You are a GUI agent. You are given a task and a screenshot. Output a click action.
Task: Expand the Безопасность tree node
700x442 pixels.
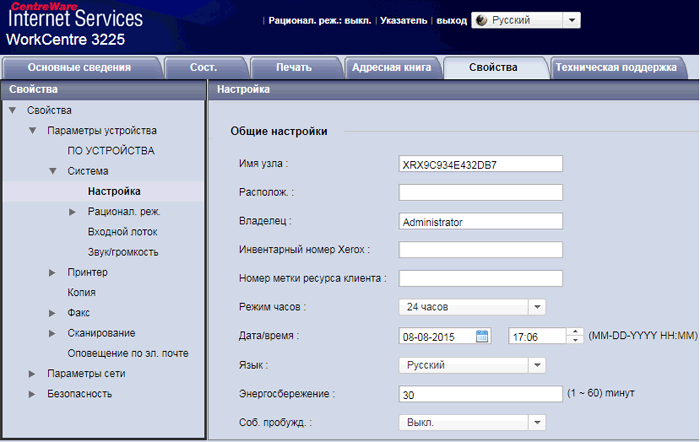[x=32, y=394]
